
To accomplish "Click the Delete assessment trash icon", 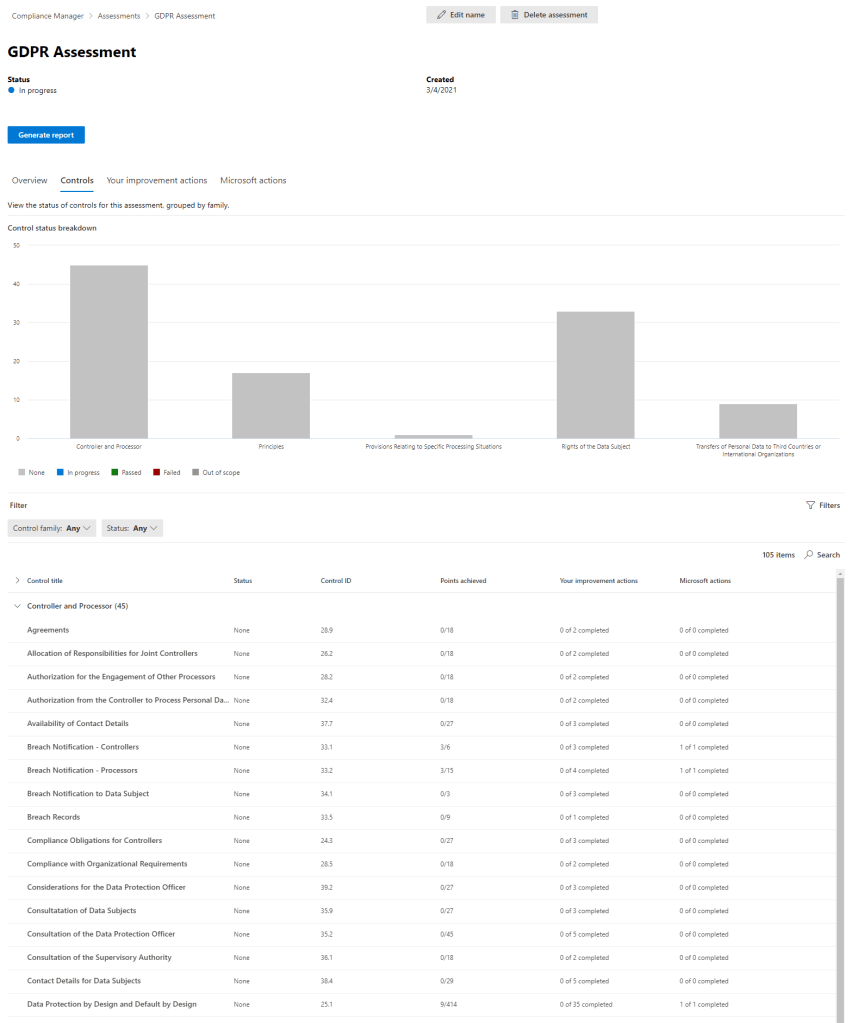I will (x=514, y=15).
